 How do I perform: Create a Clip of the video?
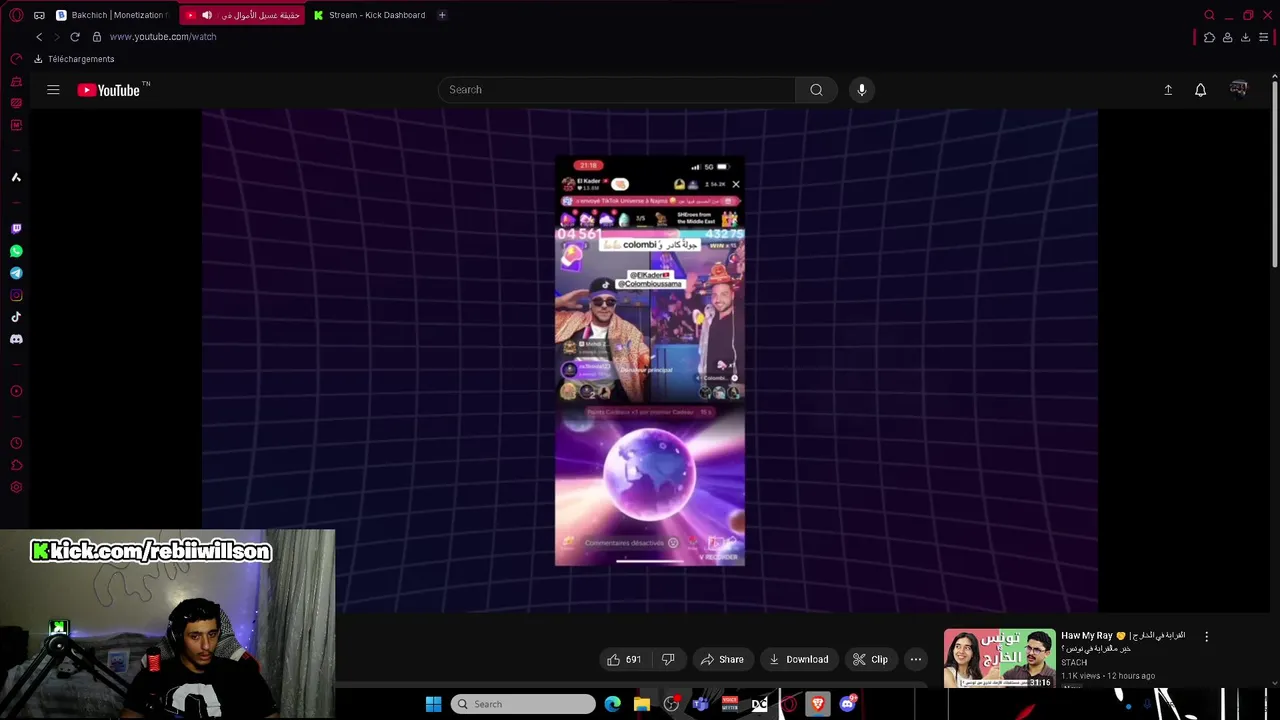[870, 659]
